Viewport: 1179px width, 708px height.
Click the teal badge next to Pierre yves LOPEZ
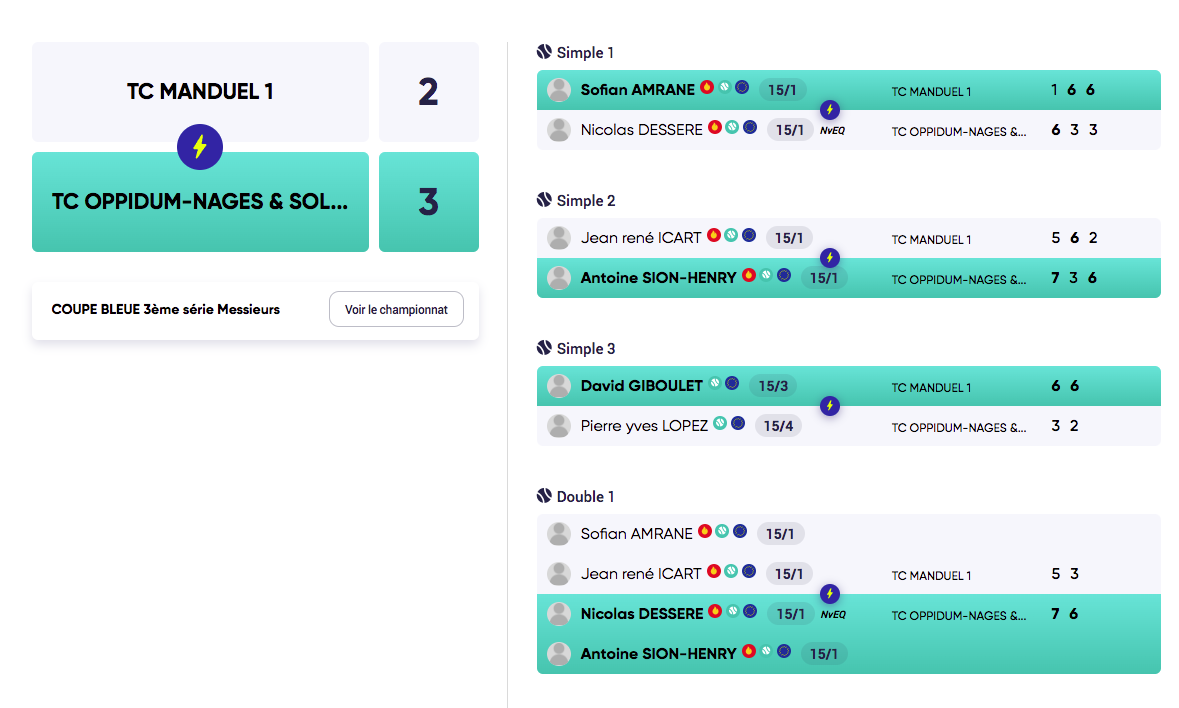coord(720,423)
